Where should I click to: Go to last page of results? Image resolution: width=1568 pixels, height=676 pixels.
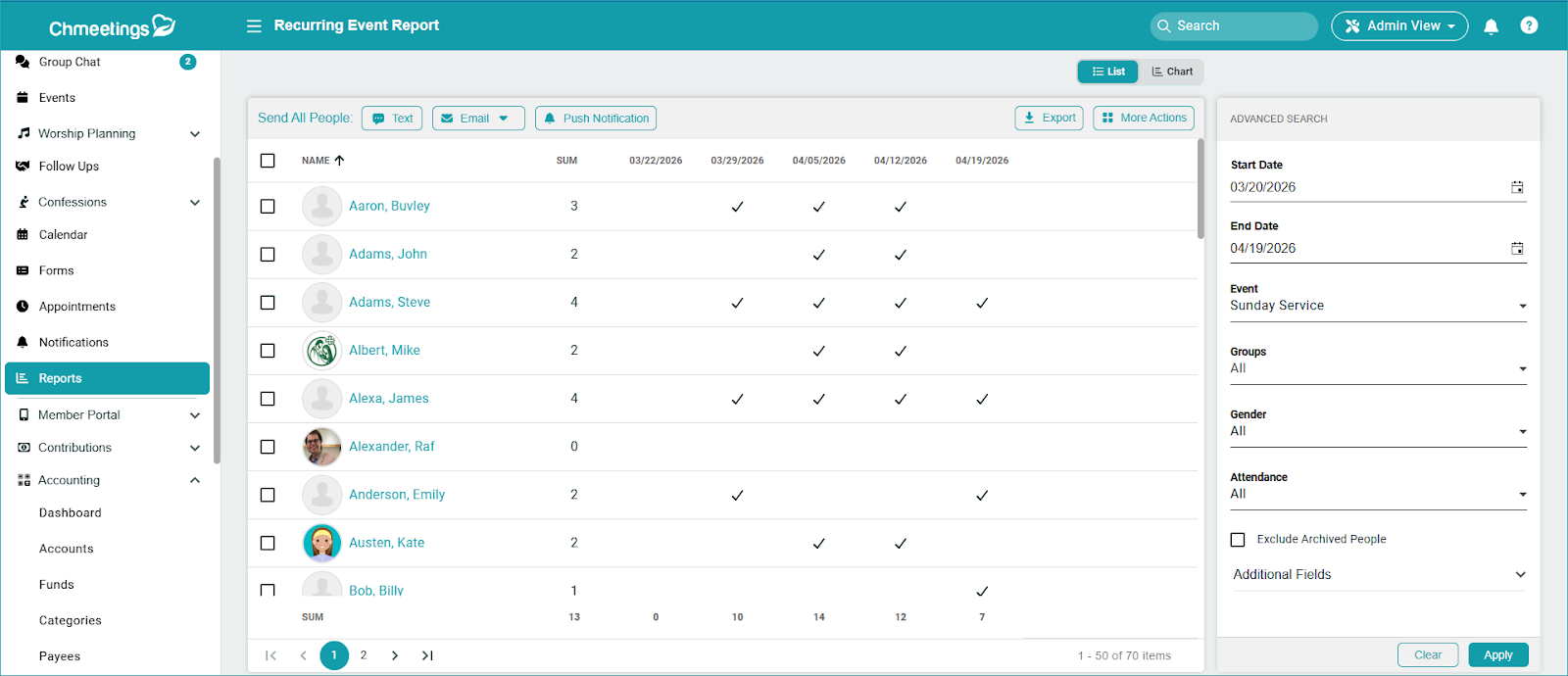pyautogui.click(x=427, y=655)
